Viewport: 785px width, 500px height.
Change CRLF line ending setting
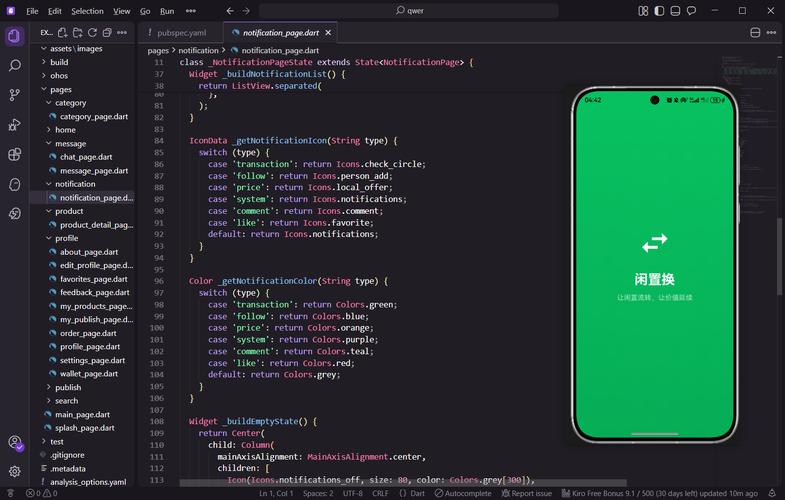(380, 493)
